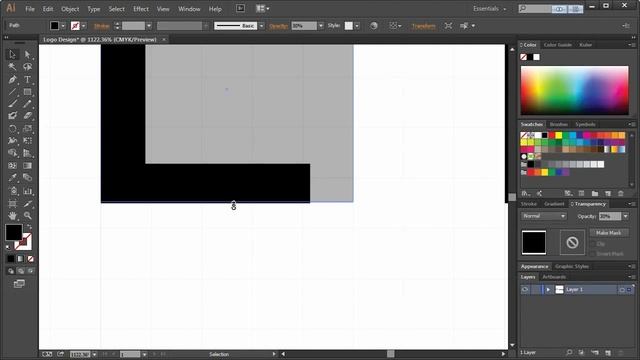Enable Draw Behind mode
Viewport: 640px width, 360px height.
[x=21, y=271]
